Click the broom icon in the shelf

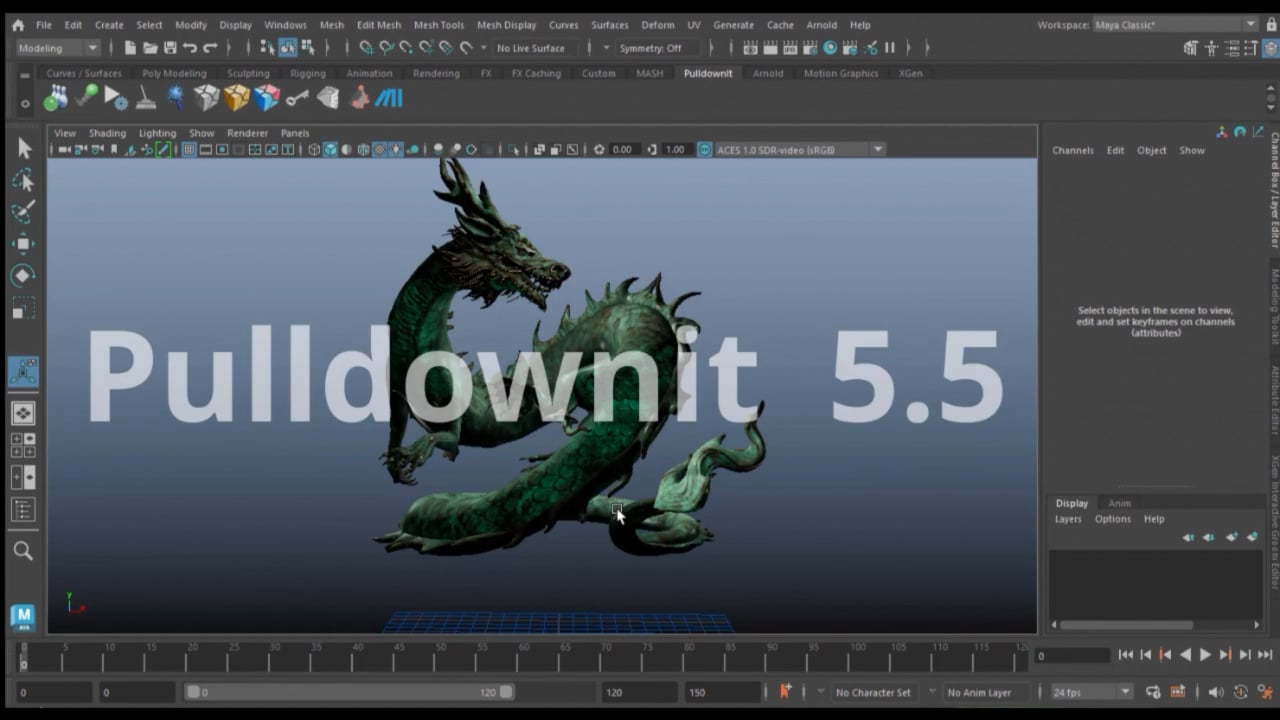coord(146,98)
